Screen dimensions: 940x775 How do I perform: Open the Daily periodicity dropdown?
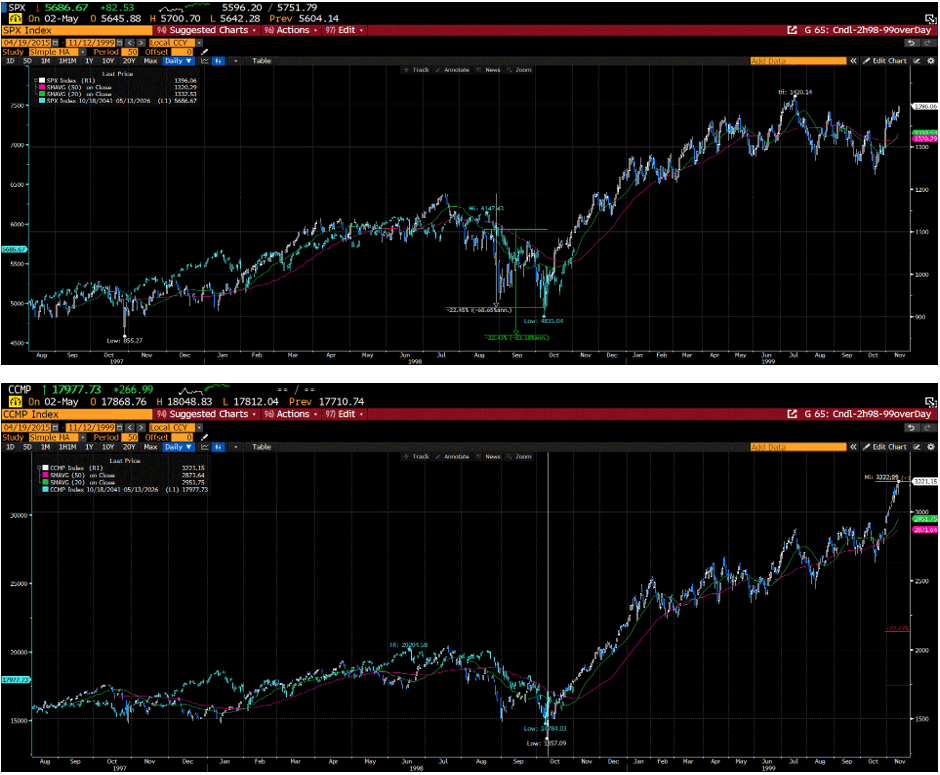(177, 61)
